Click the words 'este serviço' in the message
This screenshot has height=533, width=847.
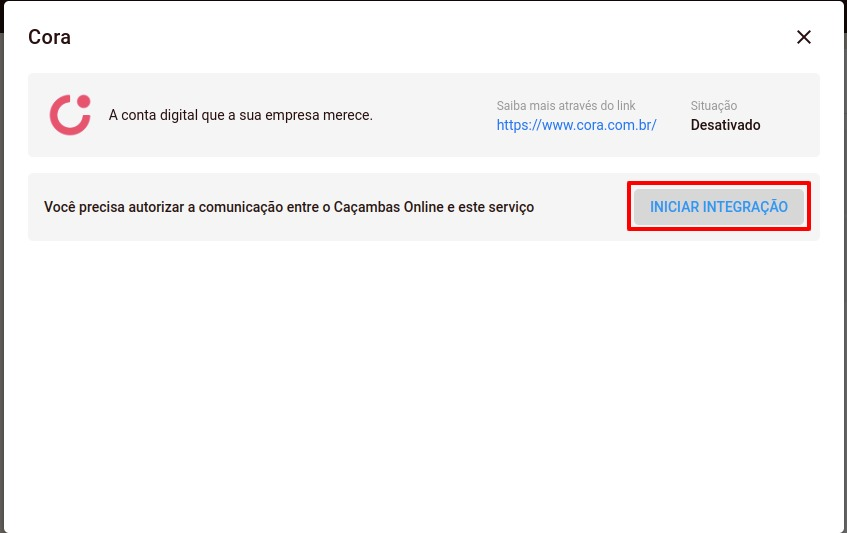(497, 207)
